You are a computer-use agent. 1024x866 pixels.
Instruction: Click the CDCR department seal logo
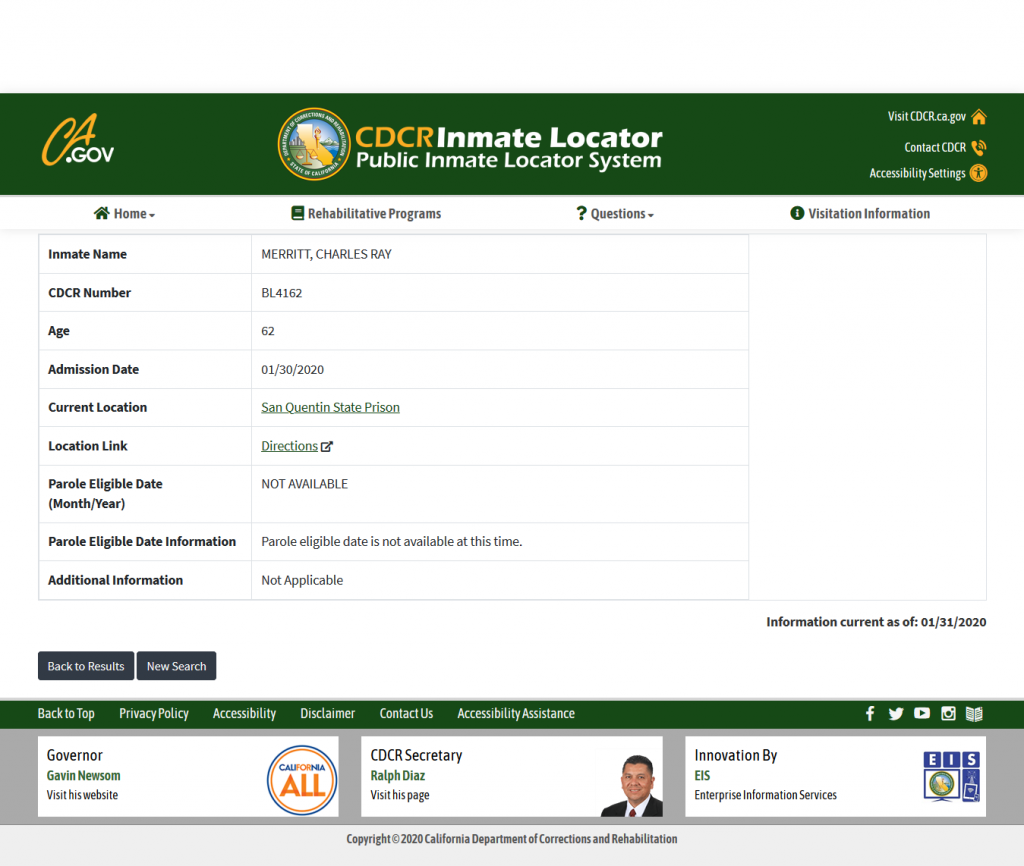313,144
